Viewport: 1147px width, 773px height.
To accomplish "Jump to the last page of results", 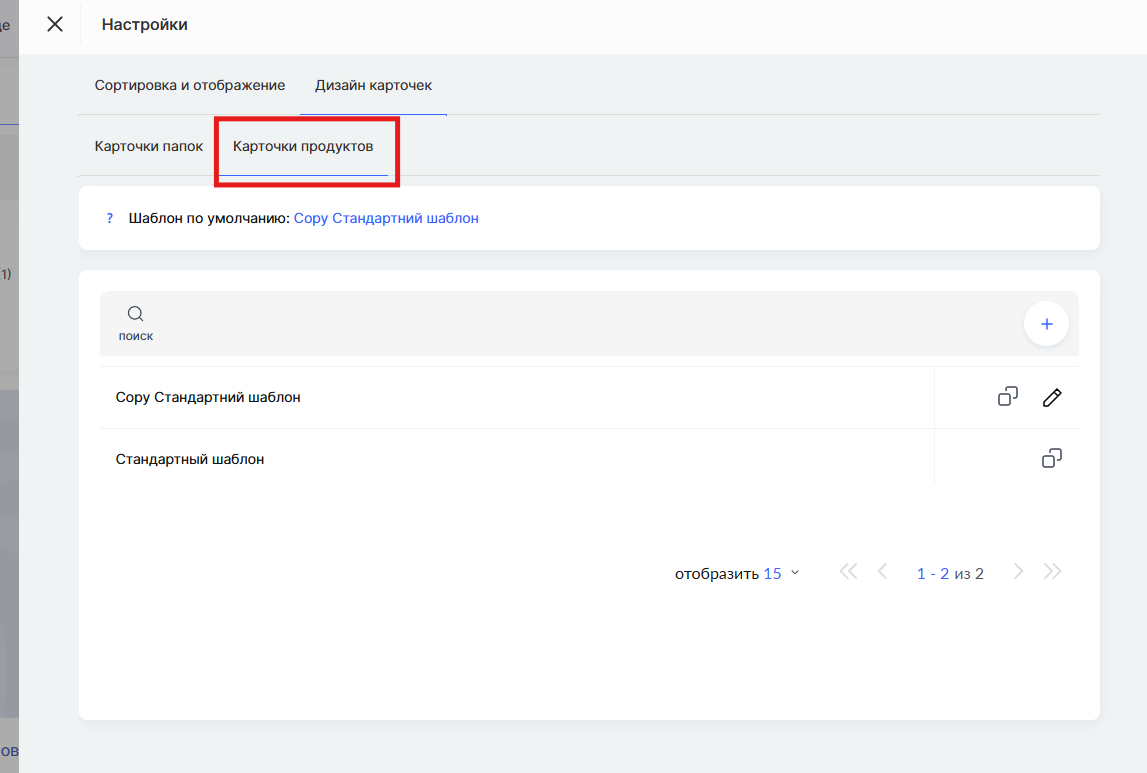I will click(1052, 572).
